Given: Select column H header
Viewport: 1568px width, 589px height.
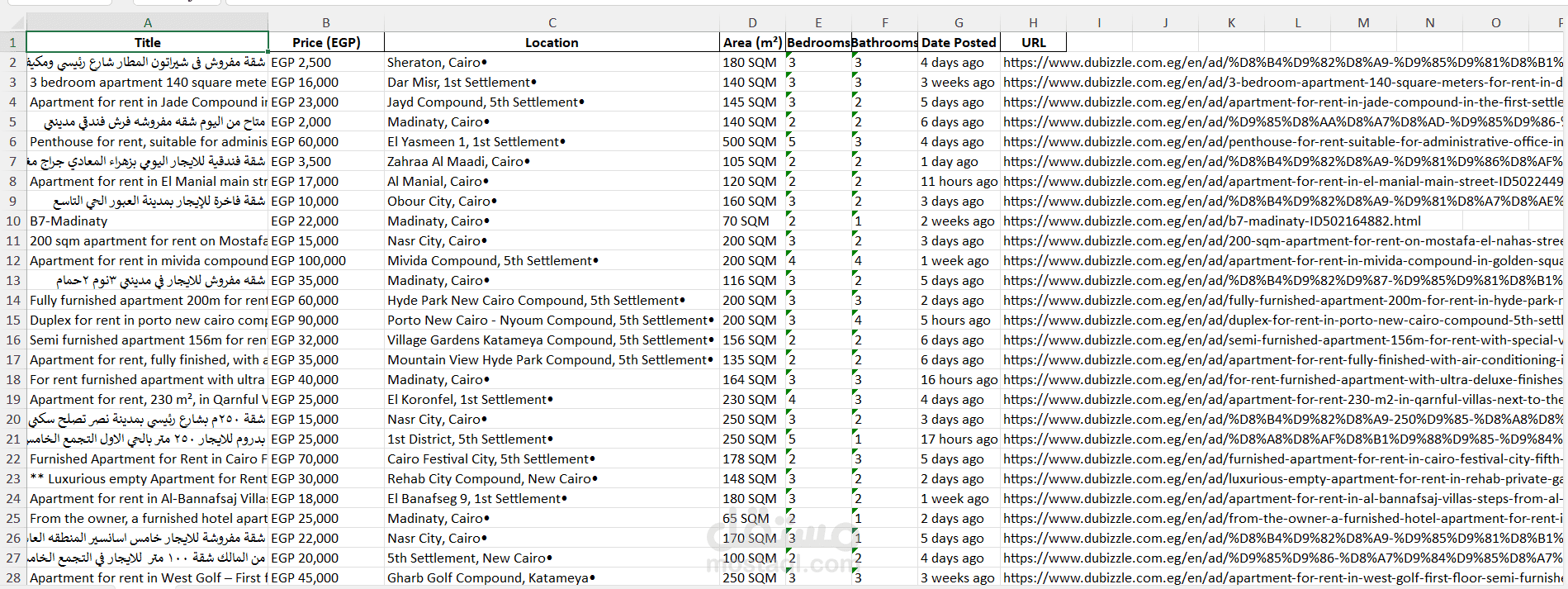Looking at the screenshot, I should coord(1033,22).
